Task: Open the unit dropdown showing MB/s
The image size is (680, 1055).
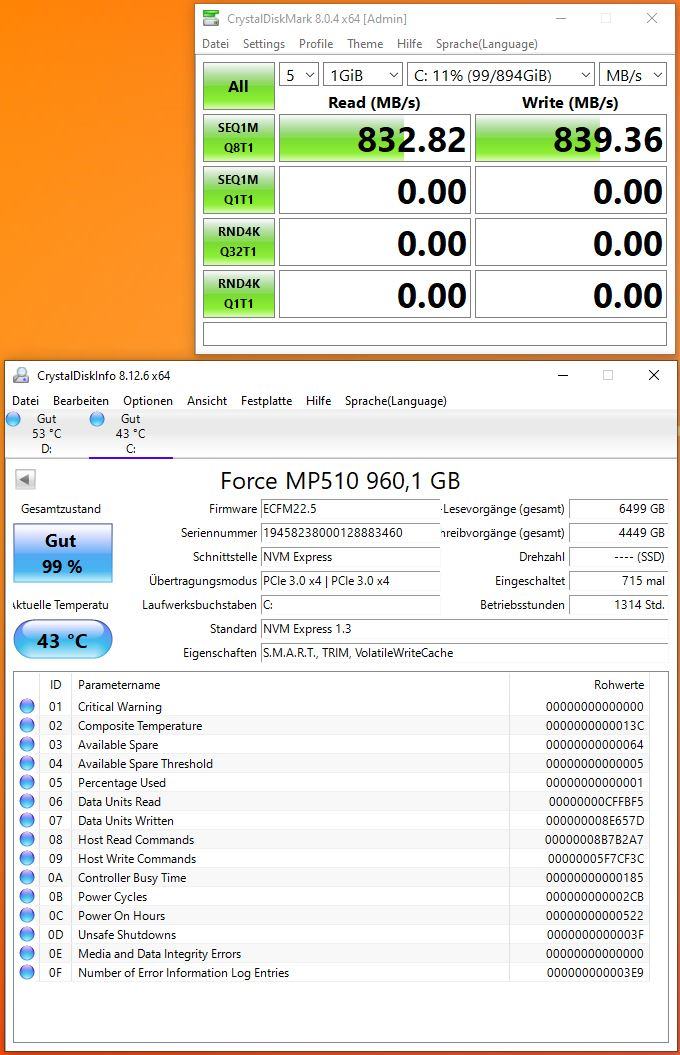Action: 633,75
